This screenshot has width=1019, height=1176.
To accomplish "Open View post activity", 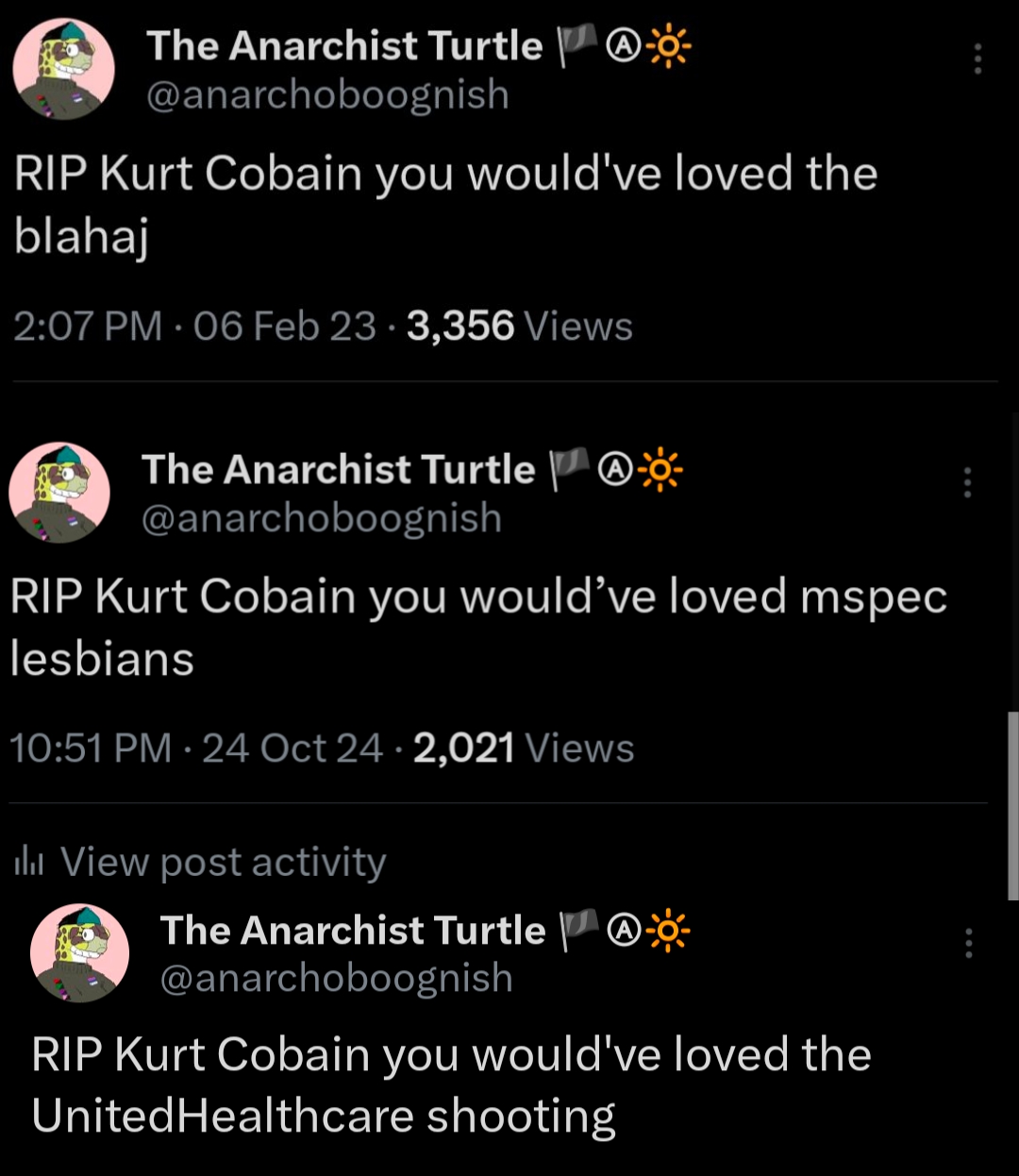I will [223, 862].
